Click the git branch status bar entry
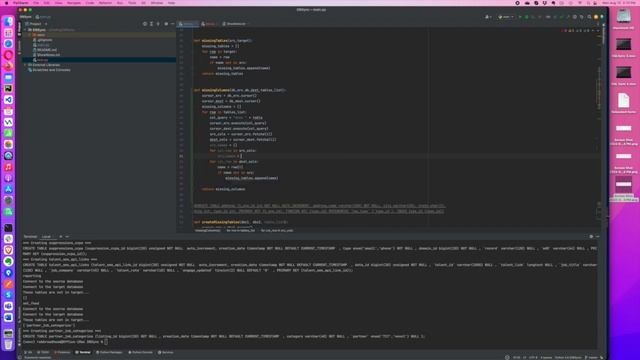 591,358
